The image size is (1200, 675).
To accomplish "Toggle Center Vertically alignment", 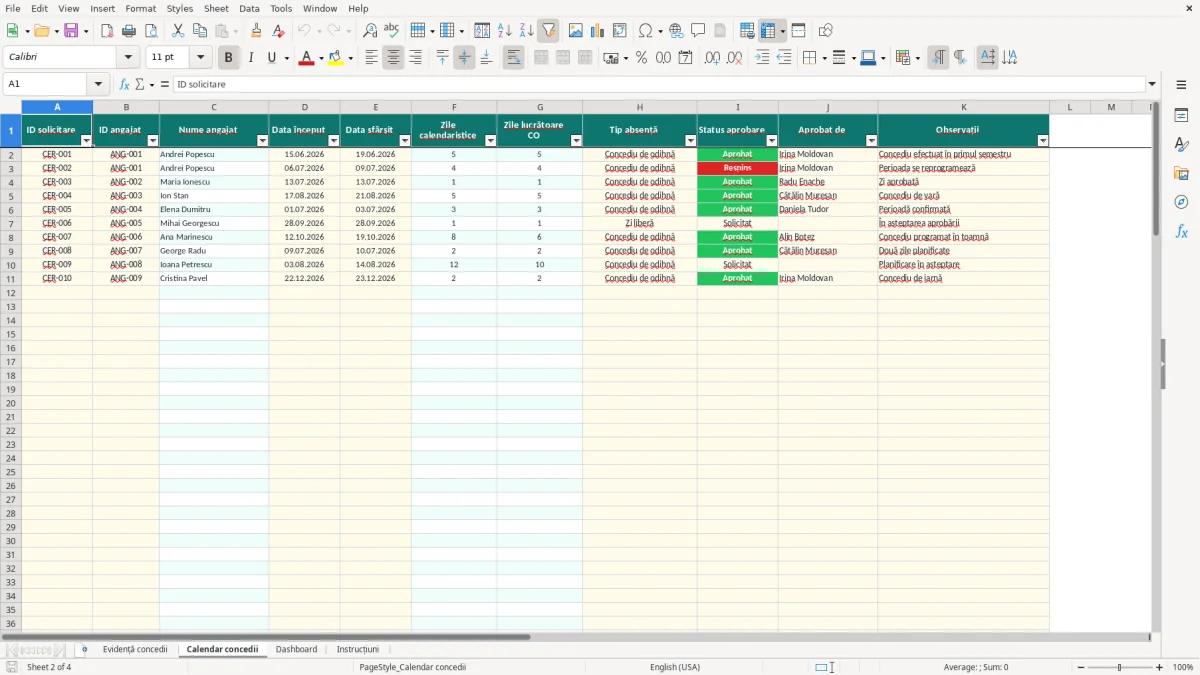I will coord(464,58).
